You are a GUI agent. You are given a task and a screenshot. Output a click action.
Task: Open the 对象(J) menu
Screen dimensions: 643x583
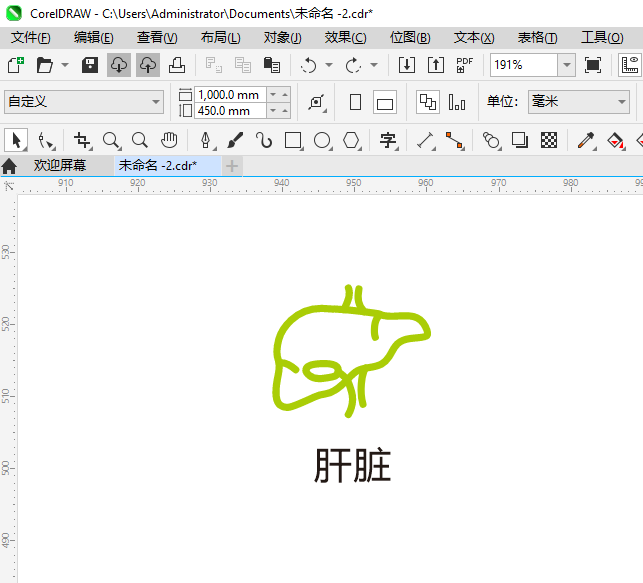(283, 38)
